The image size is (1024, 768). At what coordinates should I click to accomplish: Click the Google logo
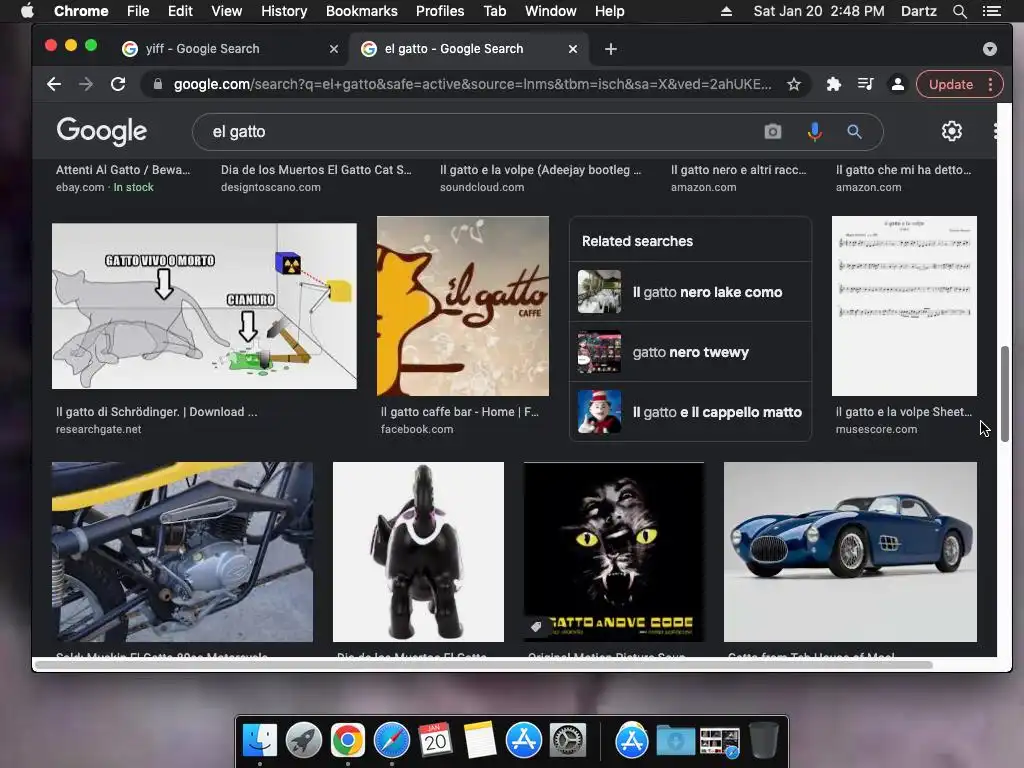pos(101,131)
